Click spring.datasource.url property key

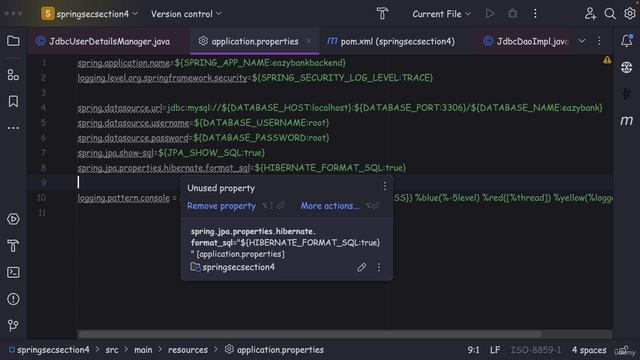(x=120, y=108)
